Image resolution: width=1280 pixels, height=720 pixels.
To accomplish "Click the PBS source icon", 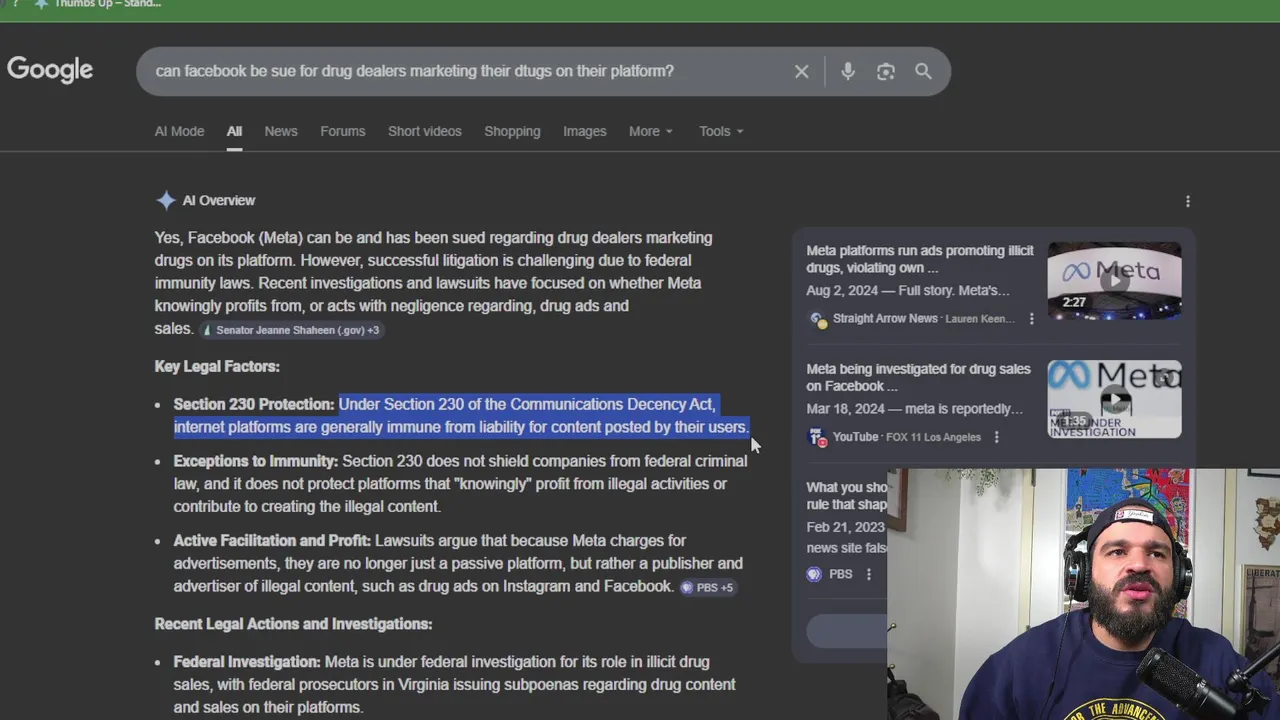I will [x=814, y=574].
